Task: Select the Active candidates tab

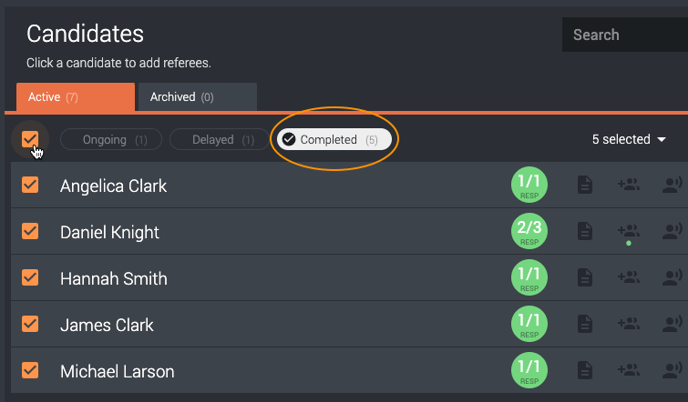Action: (x=75, y=97)
